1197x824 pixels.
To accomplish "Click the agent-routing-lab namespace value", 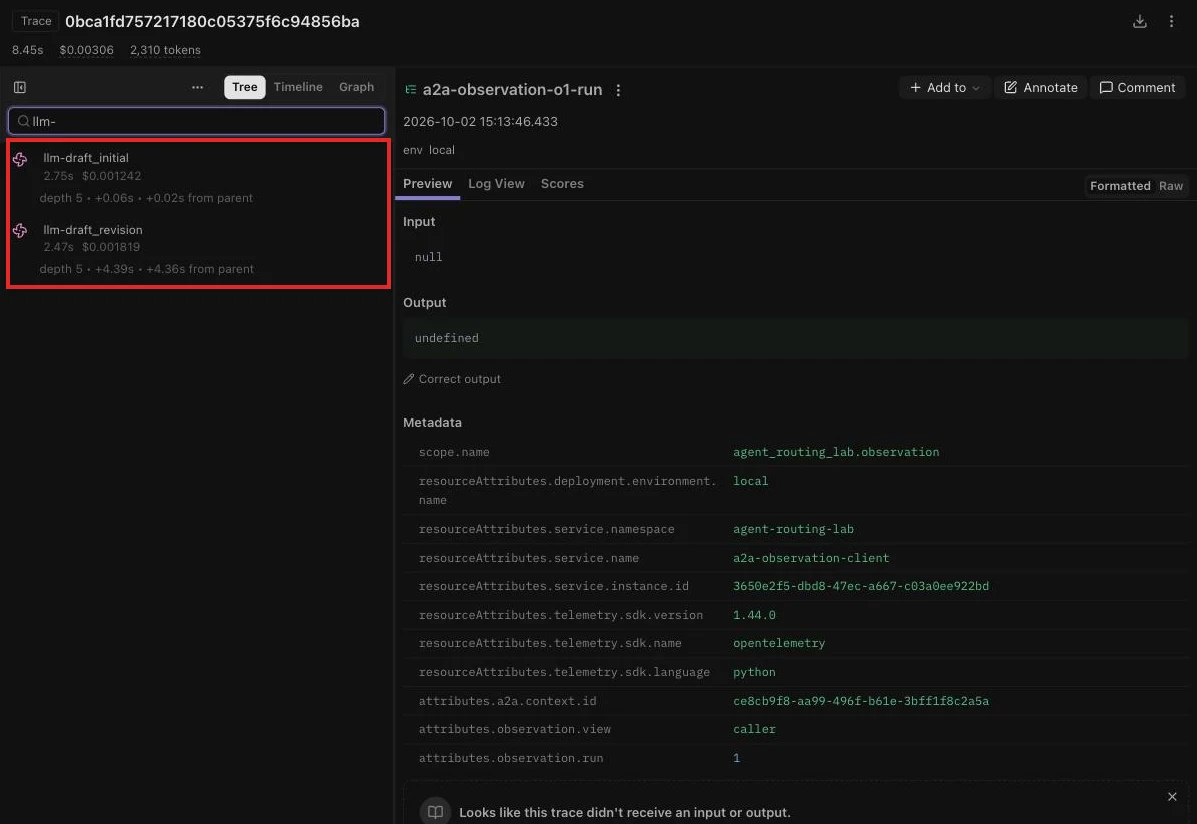I will pos(793,529).
